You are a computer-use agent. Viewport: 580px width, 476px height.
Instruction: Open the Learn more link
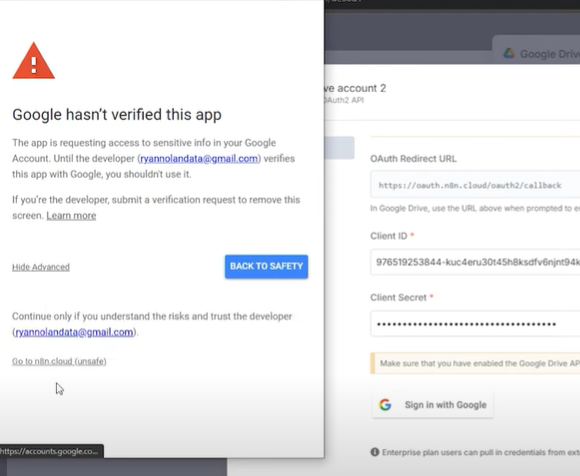tap(71, 216)
